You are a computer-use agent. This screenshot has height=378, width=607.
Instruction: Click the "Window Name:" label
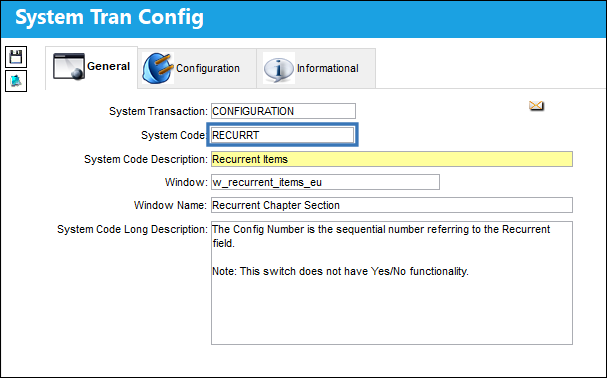tap(170, 205)
